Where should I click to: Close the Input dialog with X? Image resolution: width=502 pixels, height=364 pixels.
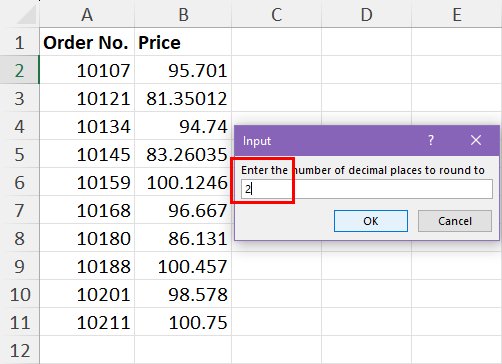pyautogui.click(x=476, y=140)
